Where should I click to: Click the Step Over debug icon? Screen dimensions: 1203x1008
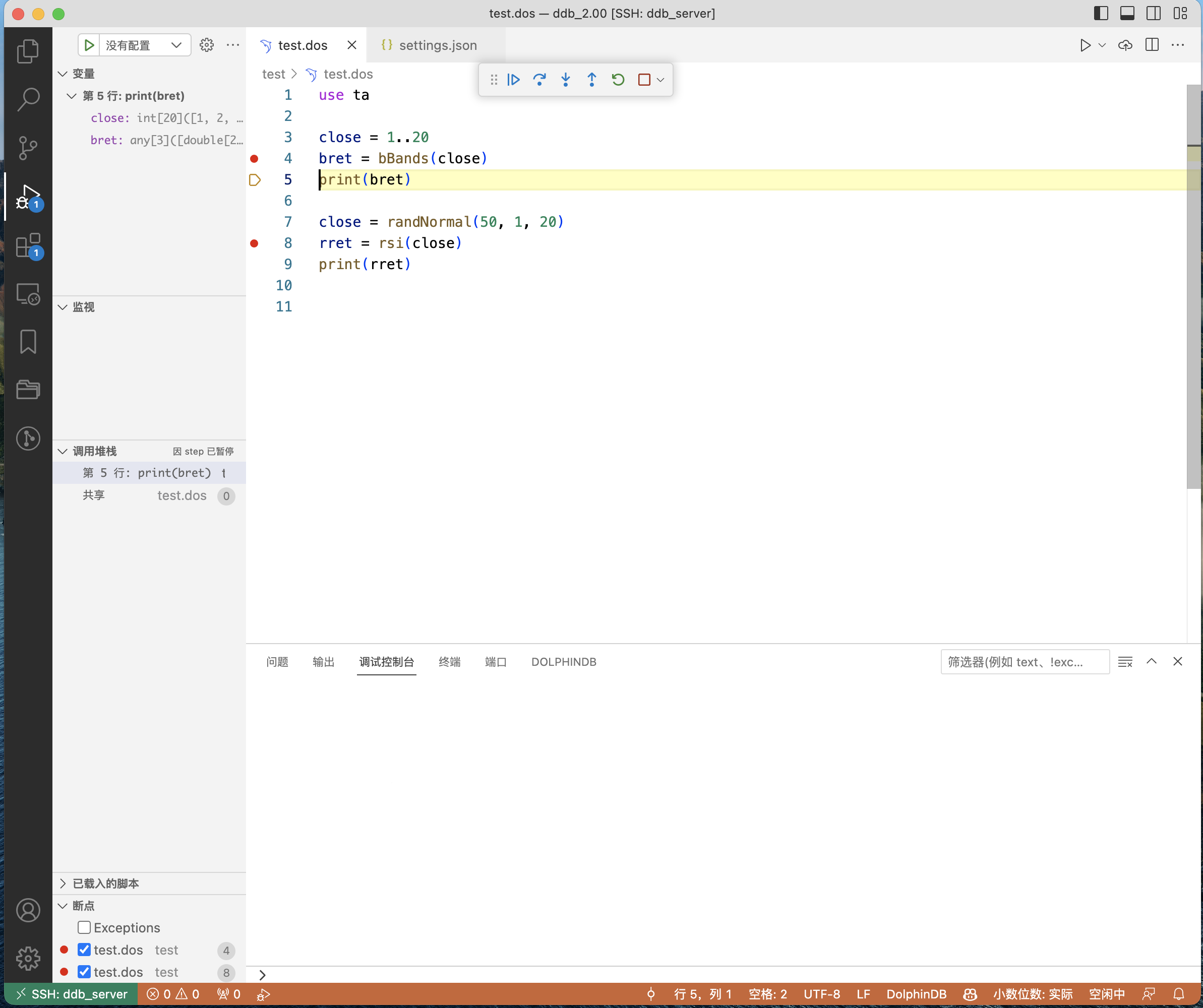click(x=539, y=80)
